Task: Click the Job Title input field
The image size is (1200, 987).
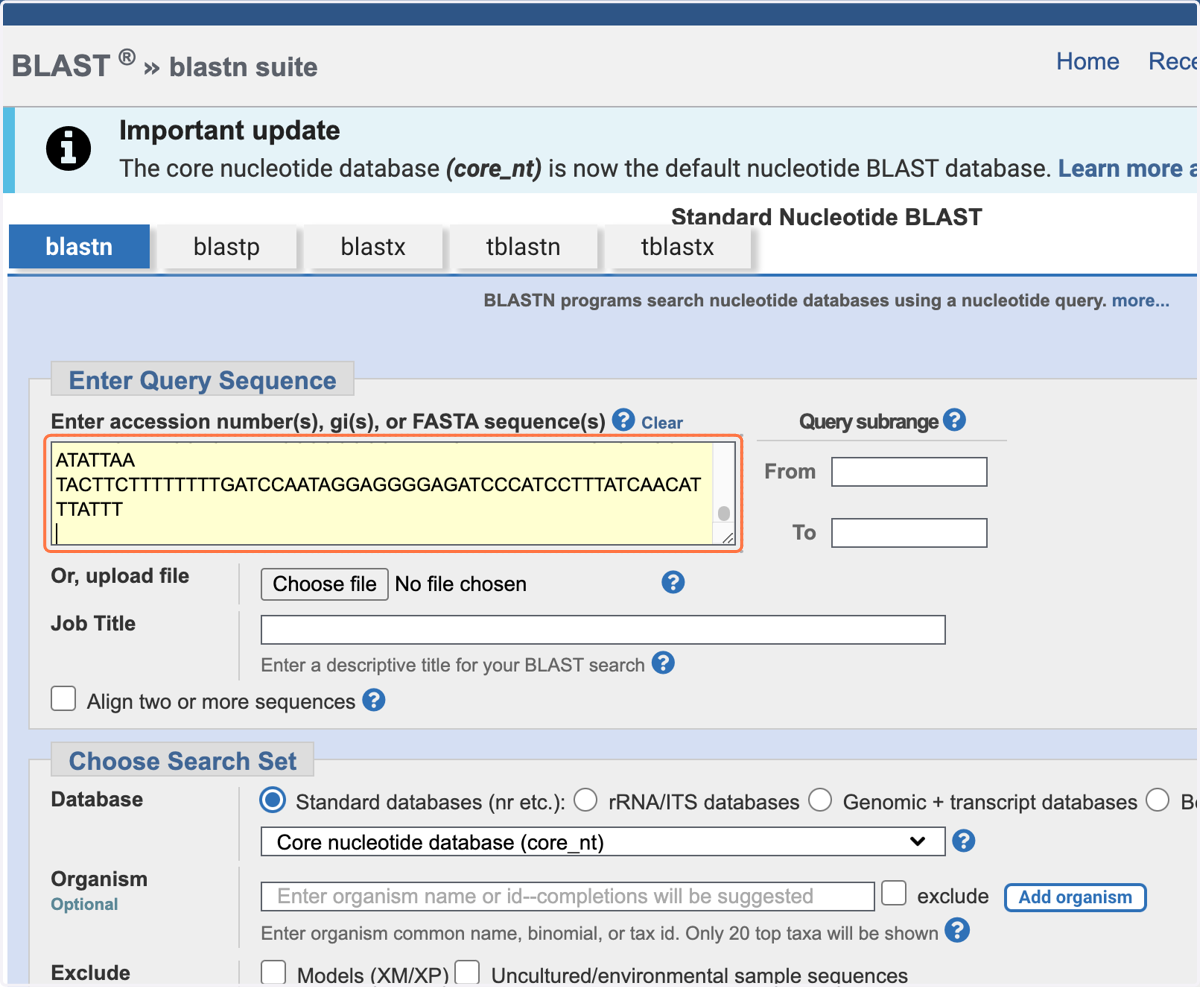Action: point(603,630)
